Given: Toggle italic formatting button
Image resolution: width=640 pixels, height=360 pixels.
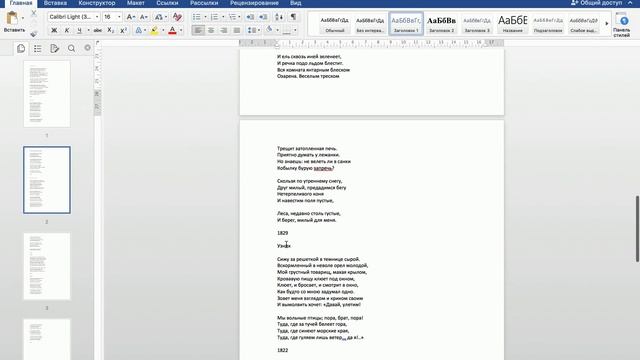Looking at the screenshot, I should 67,30.
